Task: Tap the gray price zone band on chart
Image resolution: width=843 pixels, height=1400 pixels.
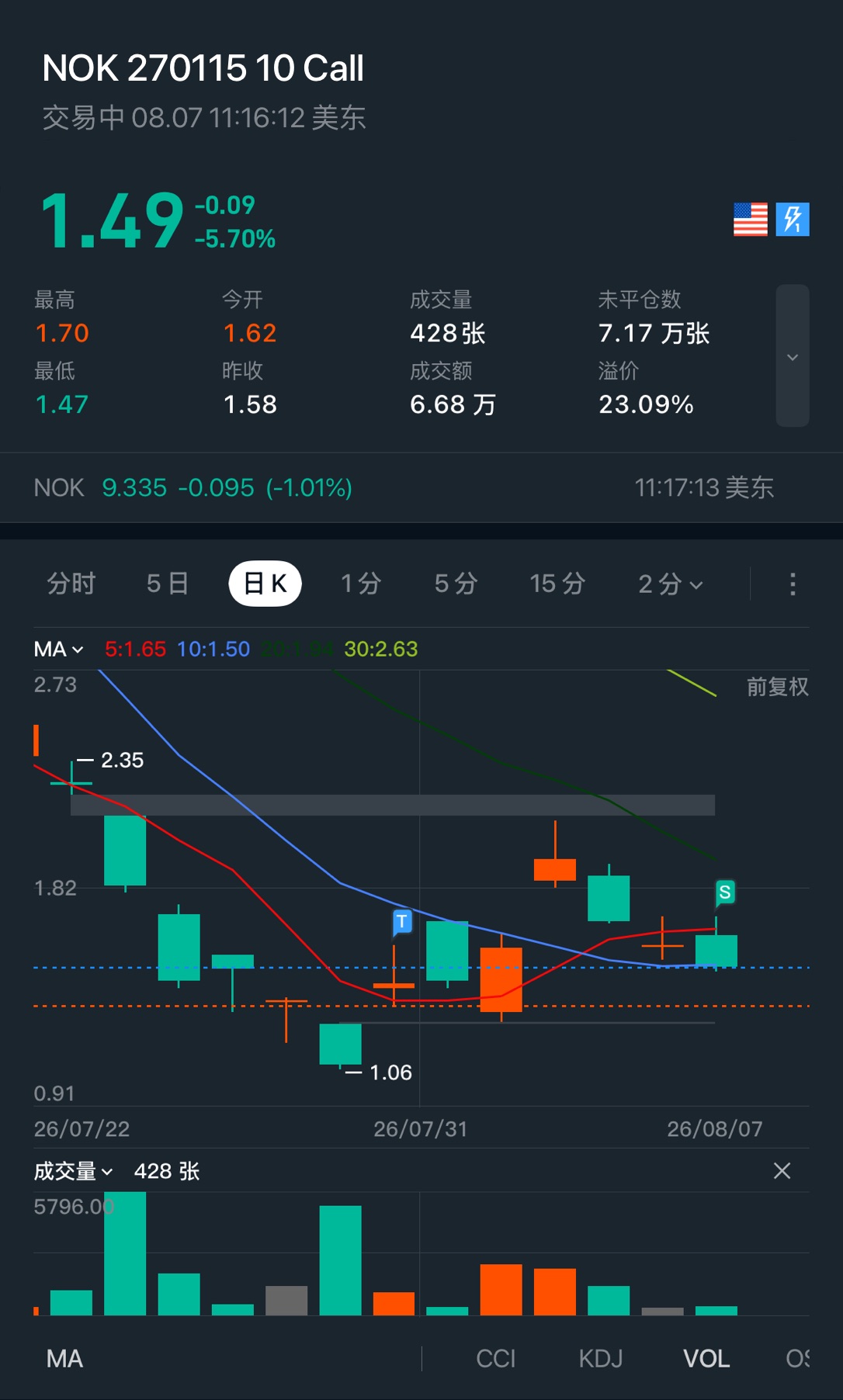Action: pyautogui.click(x=393, y=805)
